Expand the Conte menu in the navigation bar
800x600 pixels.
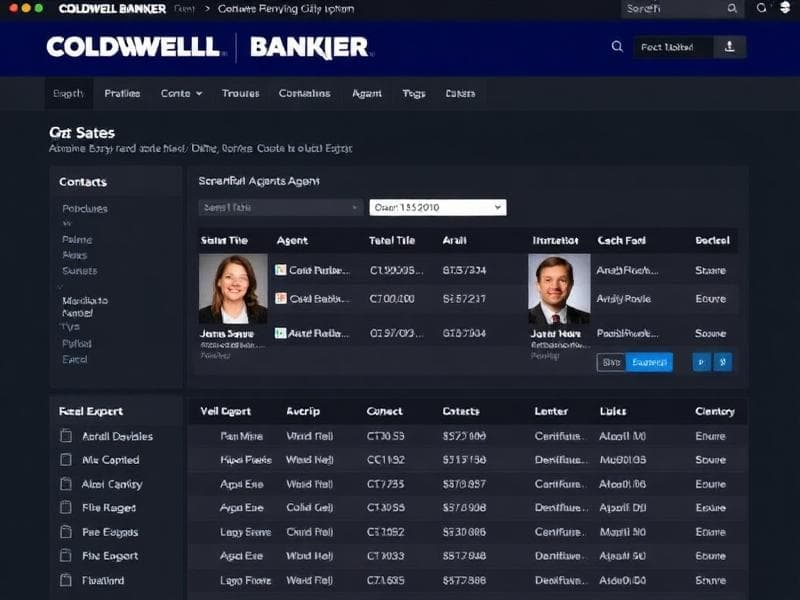coord(181,93)
